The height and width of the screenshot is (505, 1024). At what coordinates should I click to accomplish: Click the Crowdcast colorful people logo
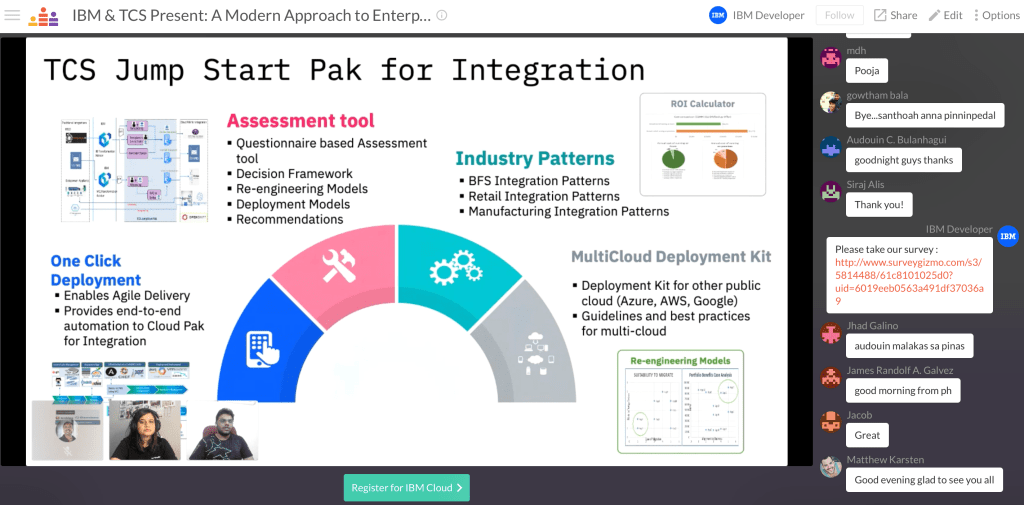pos(43,16)
